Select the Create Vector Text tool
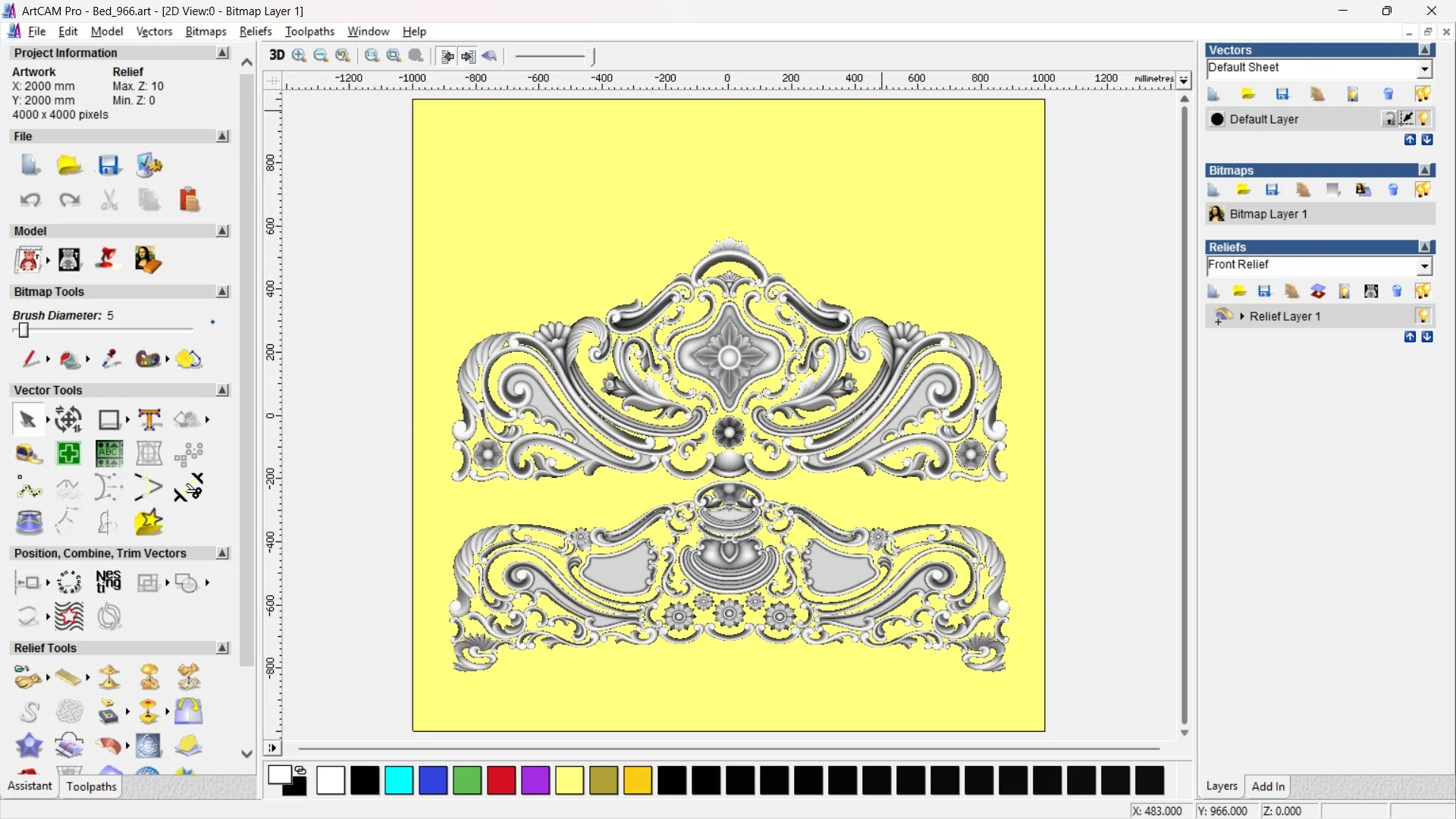Screen dimensions: 1456x819 point(149,419)
